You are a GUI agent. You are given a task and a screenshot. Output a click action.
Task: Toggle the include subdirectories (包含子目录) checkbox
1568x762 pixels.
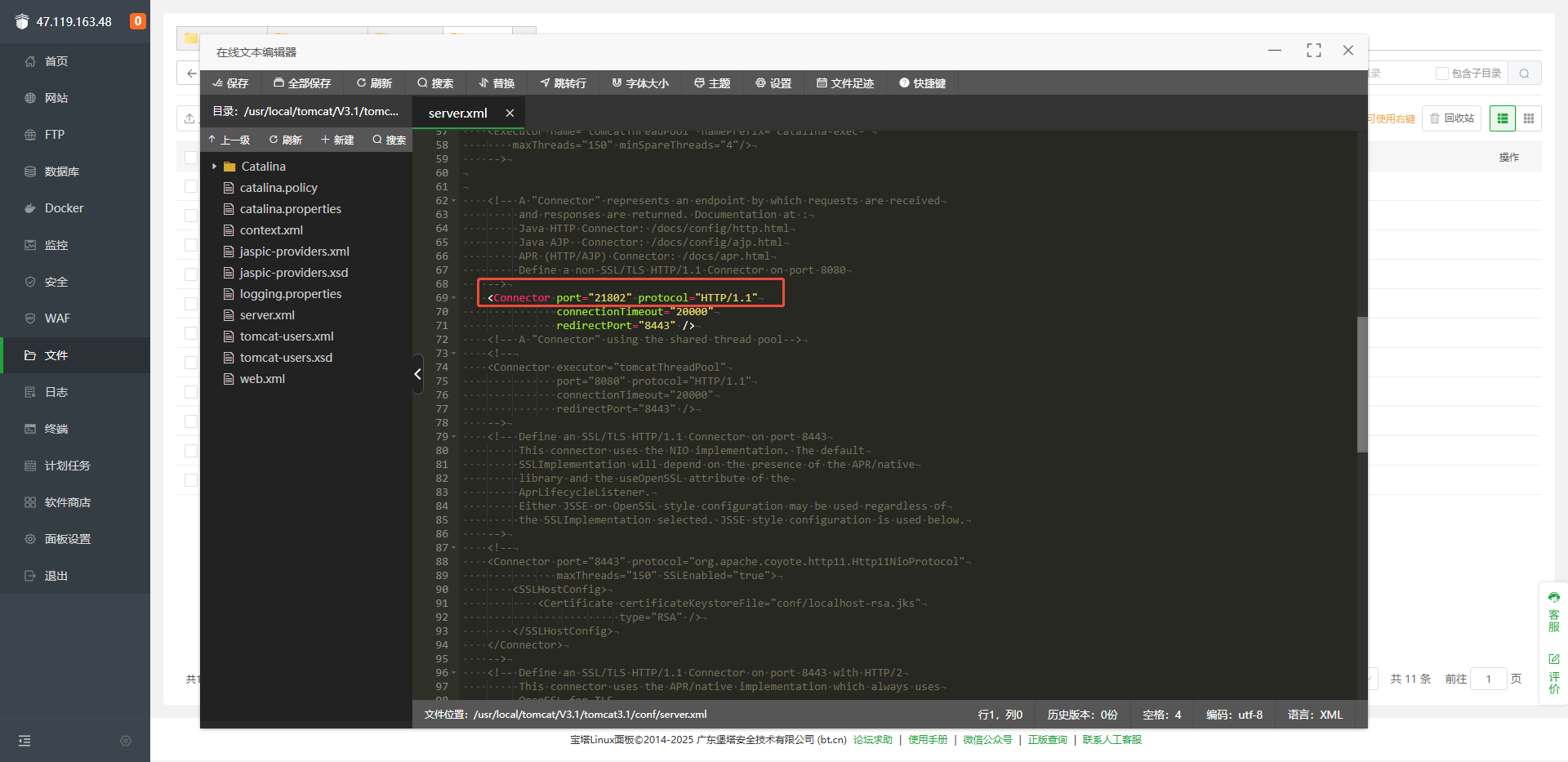1442,74
